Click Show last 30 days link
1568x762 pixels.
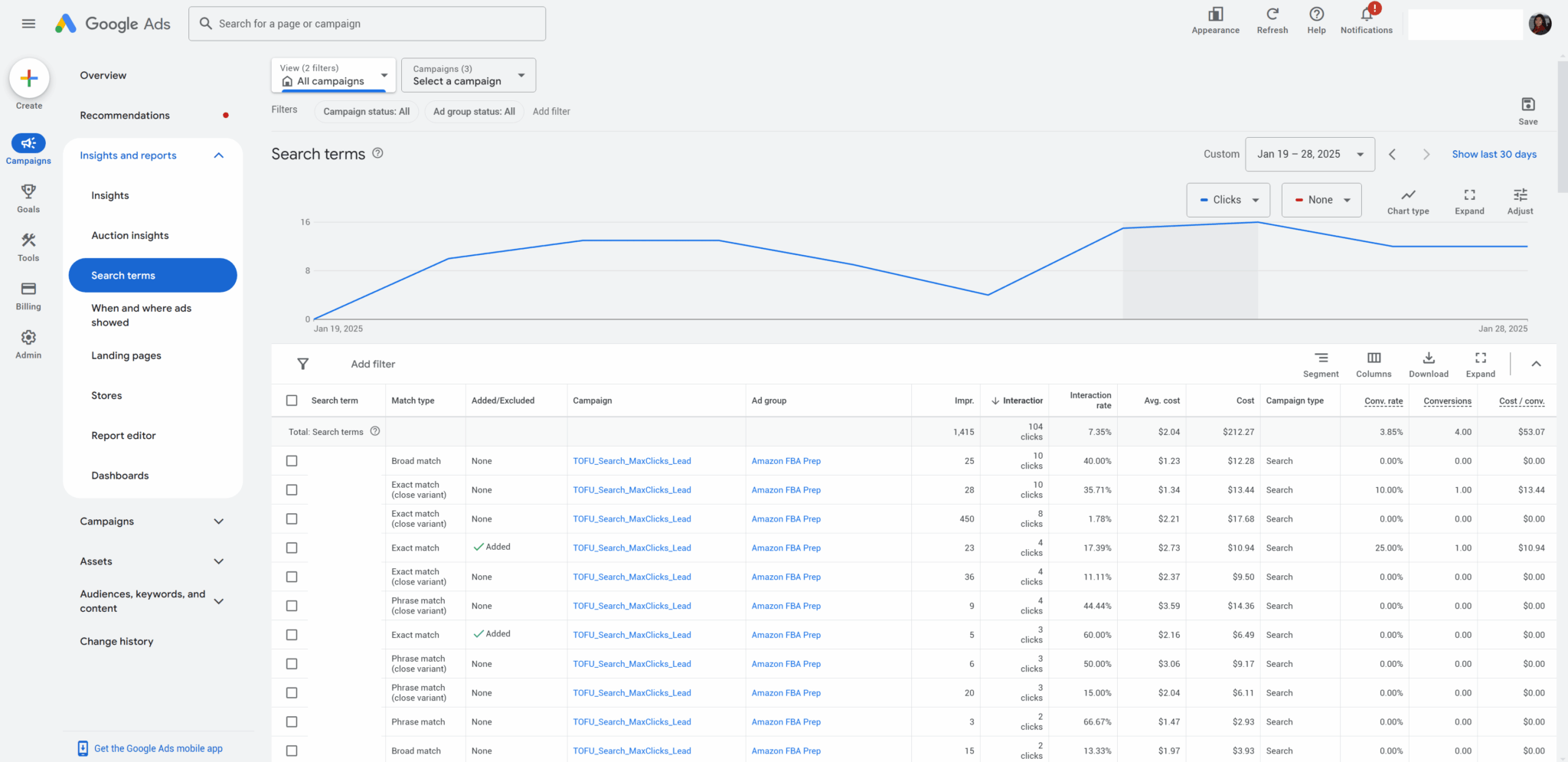(1494, 155)
